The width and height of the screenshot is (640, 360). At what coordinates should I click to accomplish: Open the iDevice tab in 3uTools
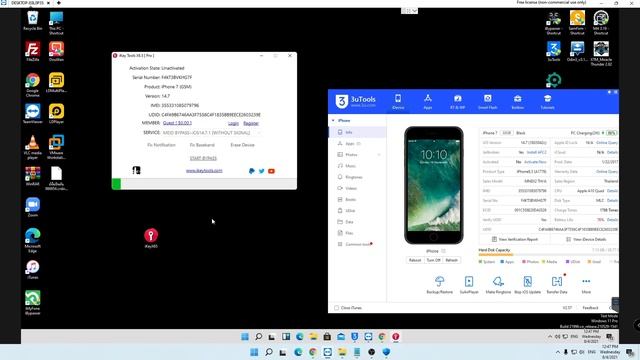(x=398, y=102)
